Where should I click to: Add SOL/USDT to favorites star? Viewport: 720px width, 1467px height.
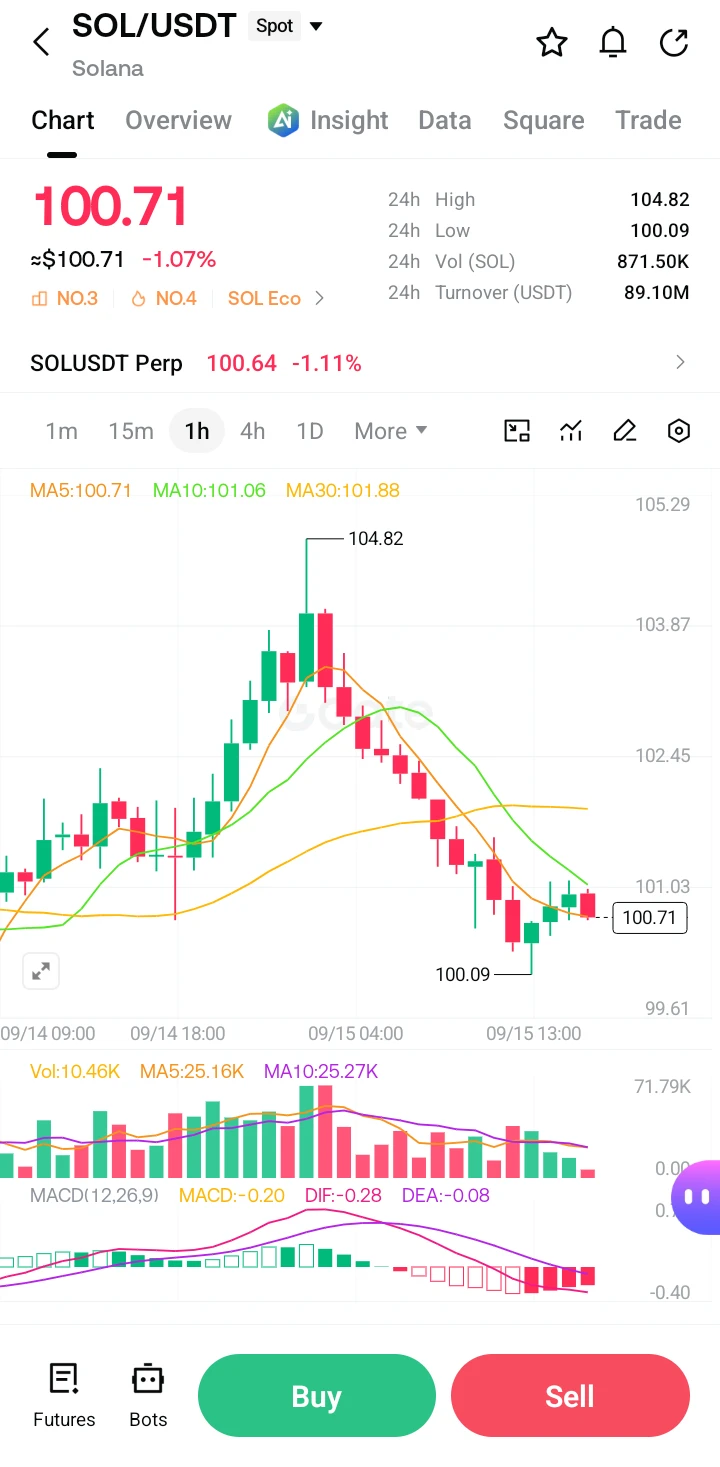point(552,42)
